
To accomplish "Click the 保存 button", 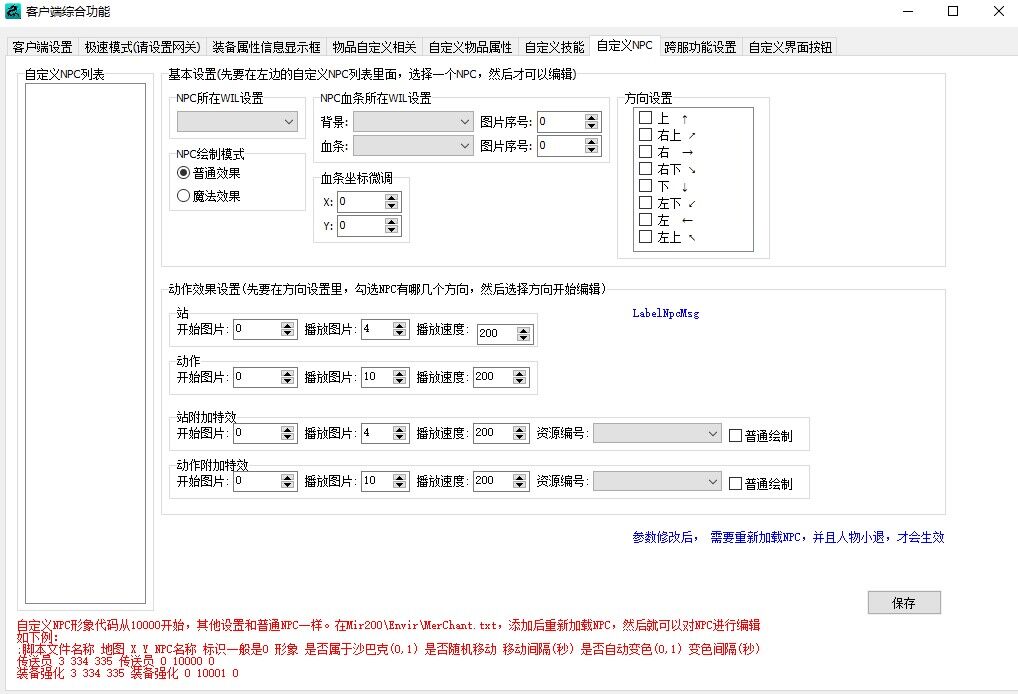I will click(x=904, y=602).
